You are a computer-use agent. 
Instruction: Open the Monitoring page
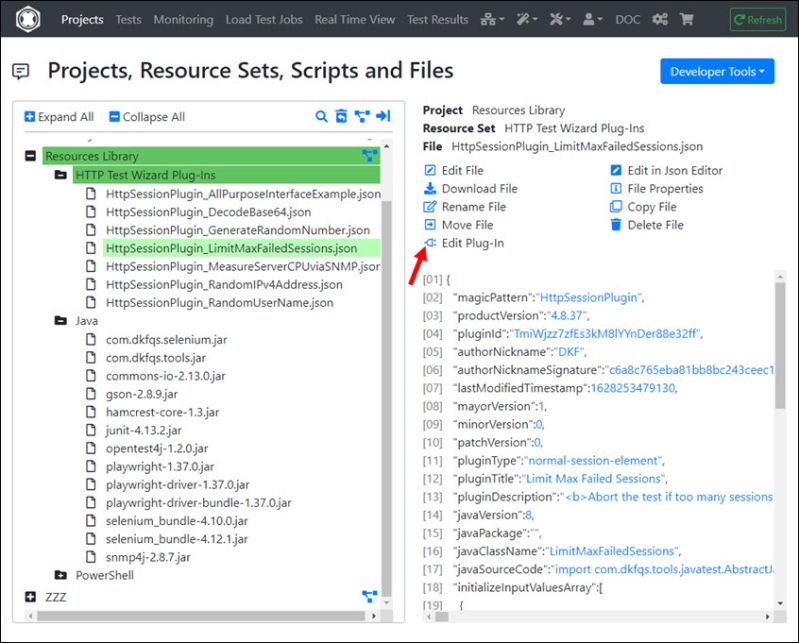pyautogui.click(x=183, y=19)
